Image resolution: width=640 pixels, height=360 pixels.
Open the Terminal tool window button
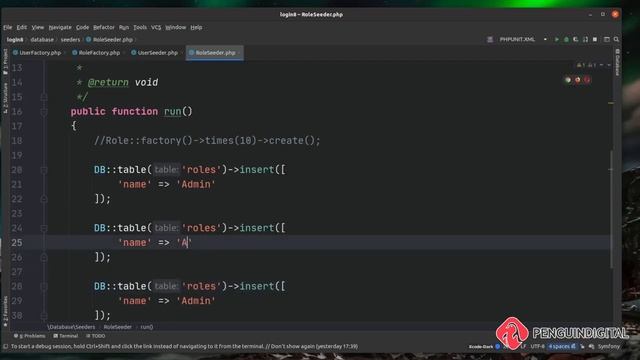[66, 336]
